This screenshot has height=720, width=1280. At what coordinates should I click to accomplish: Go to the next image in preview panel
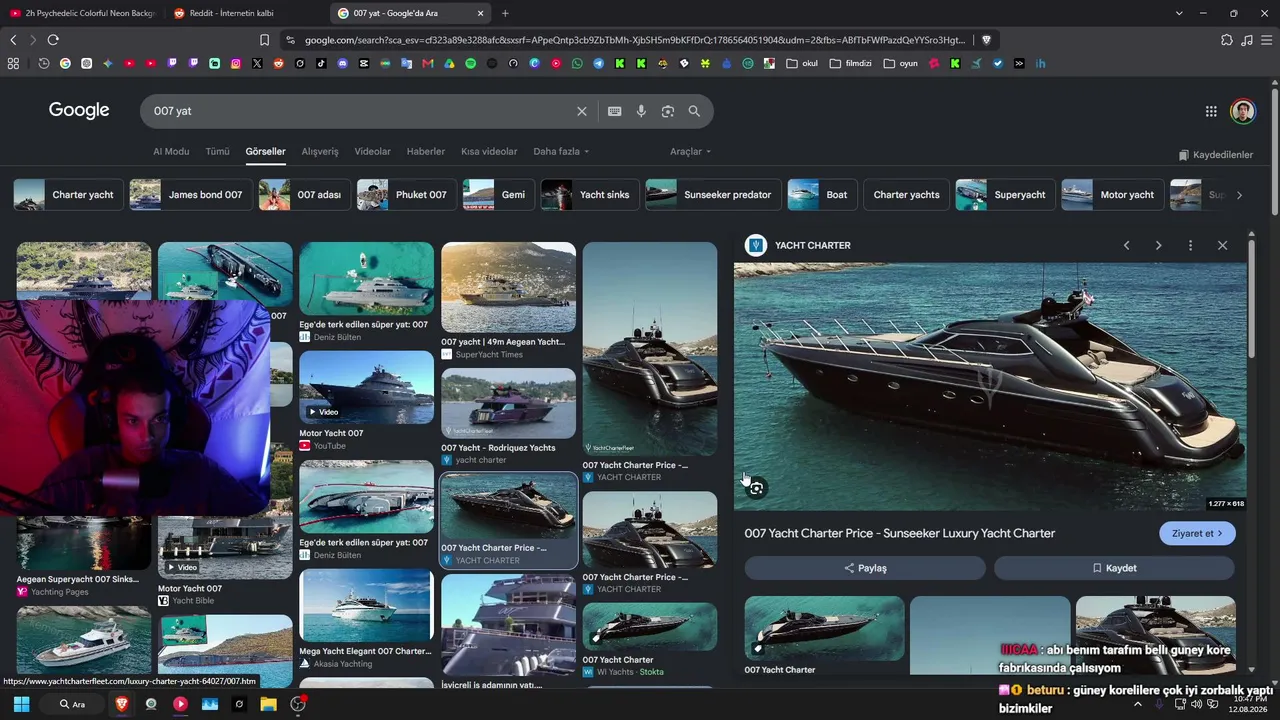pos(1158,245)
